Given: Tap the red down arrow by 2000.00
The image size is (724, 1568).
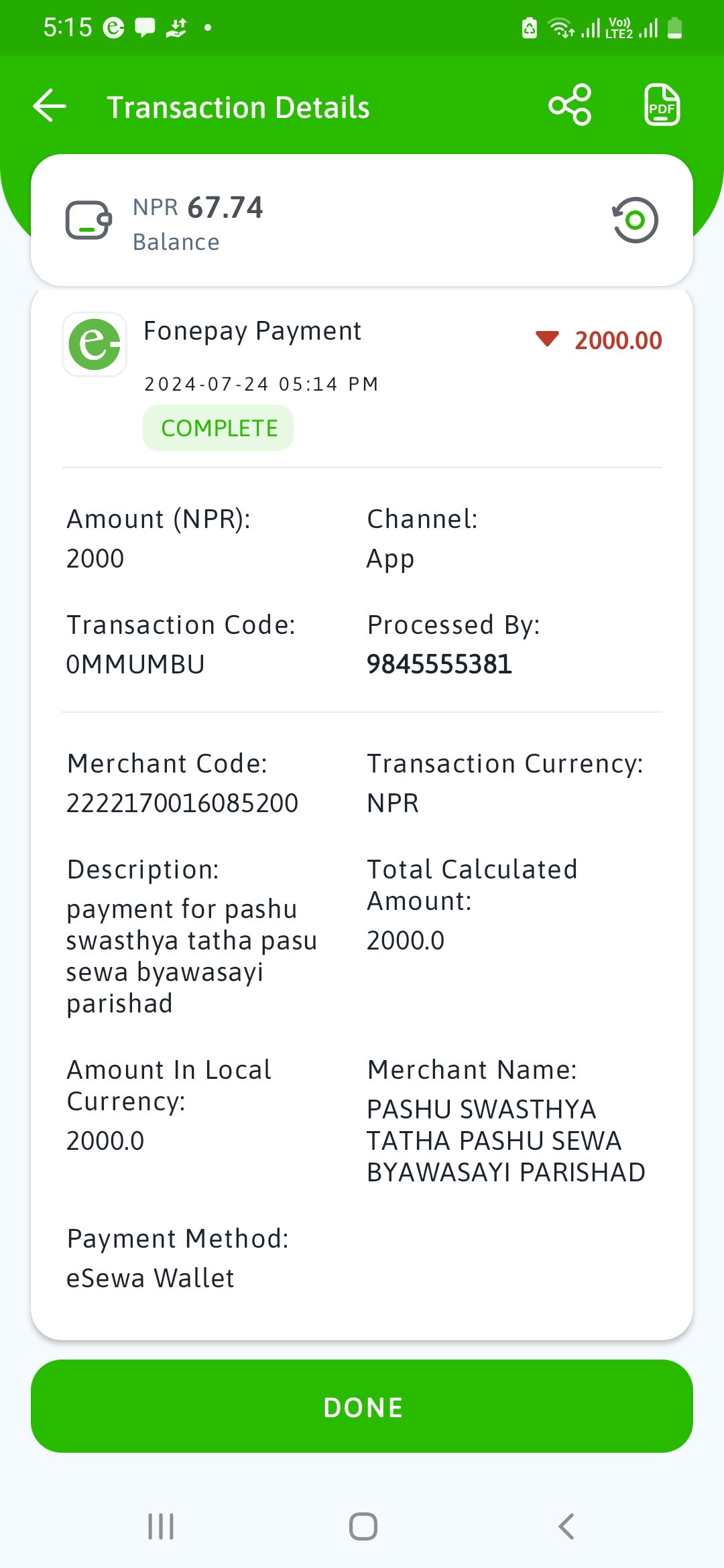Looking at the screenshot, I should pyautogui.click(x=547, y=339).
